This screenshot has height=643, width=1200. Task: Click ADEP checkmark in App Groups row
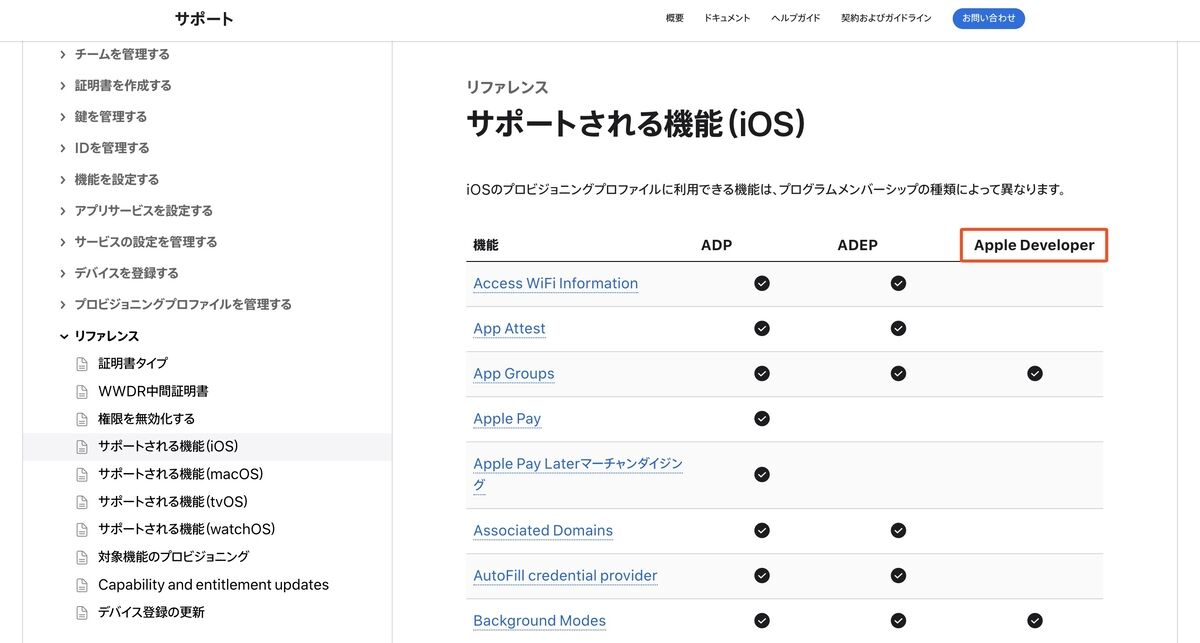(898, 373)
